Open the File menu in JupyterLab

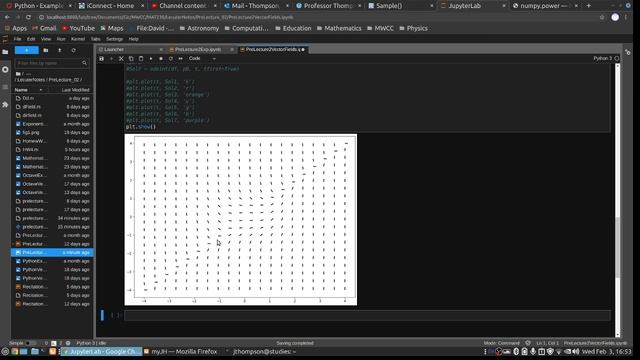point(18,39)
